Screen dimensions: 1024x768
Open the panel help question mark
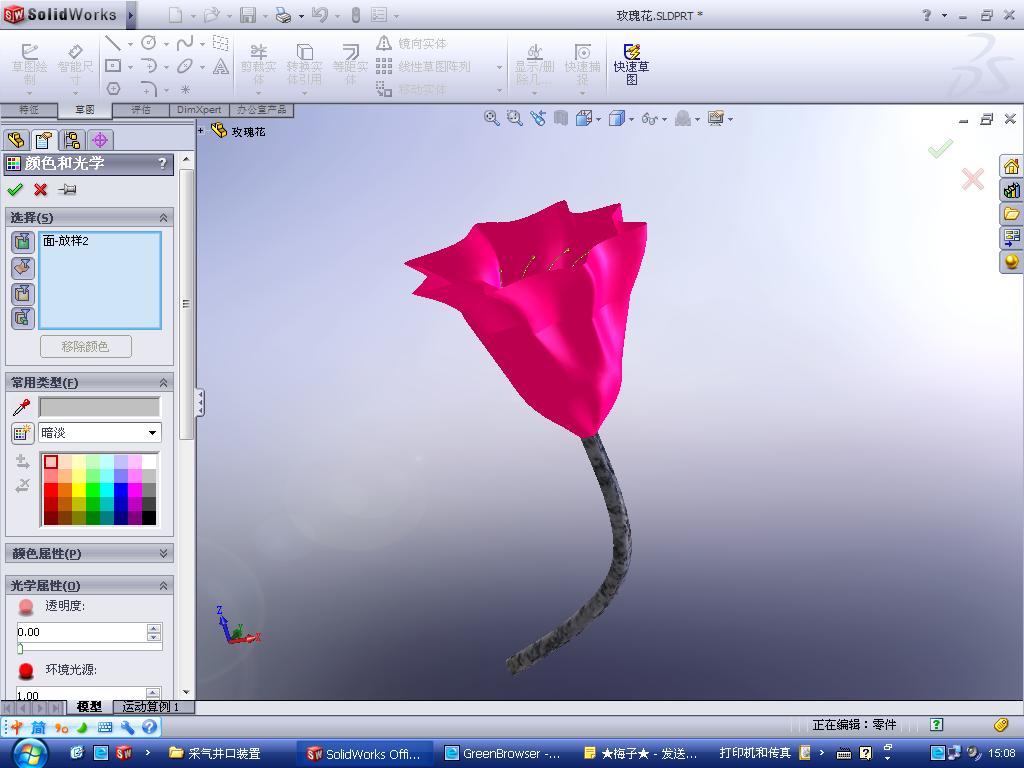coord(162,163)
